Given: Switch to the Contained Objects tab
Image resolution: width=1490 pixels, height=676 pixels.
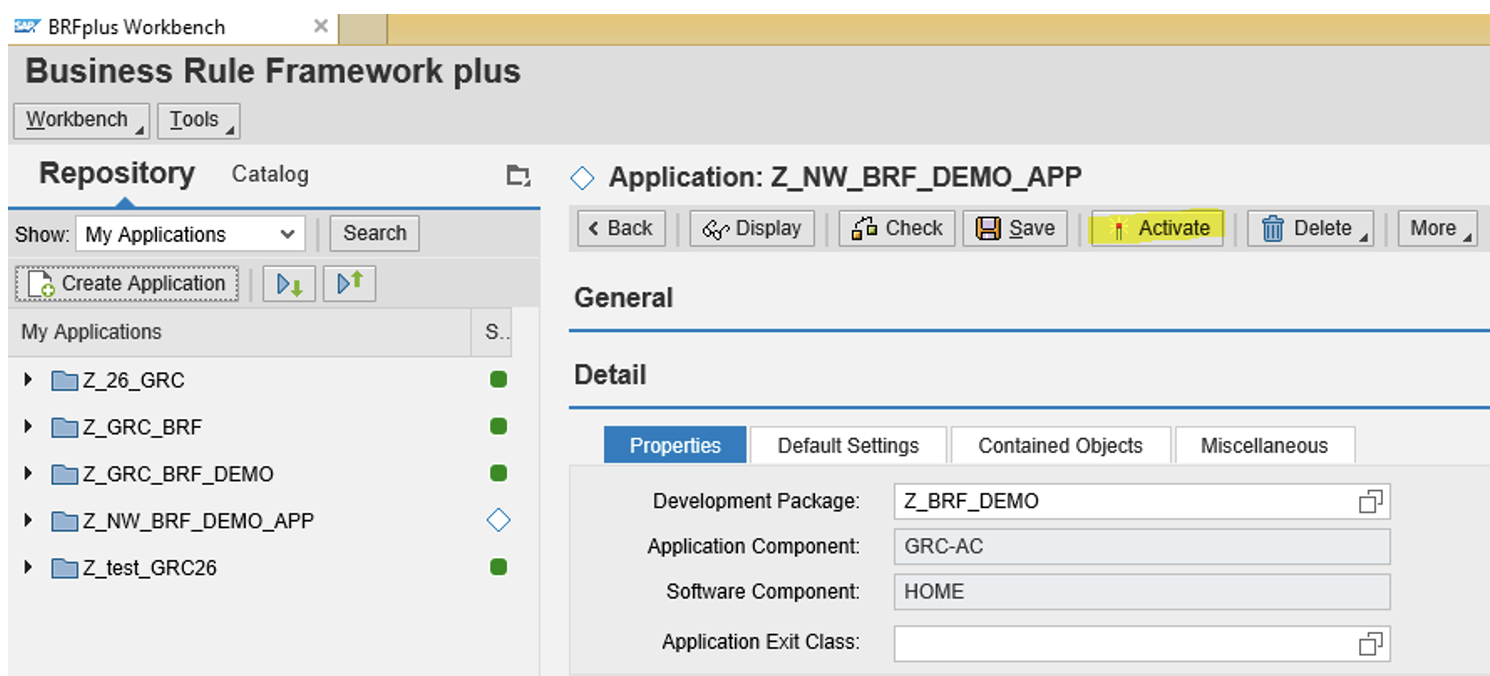Looking at the screenshot, I should click(1060, 445).
